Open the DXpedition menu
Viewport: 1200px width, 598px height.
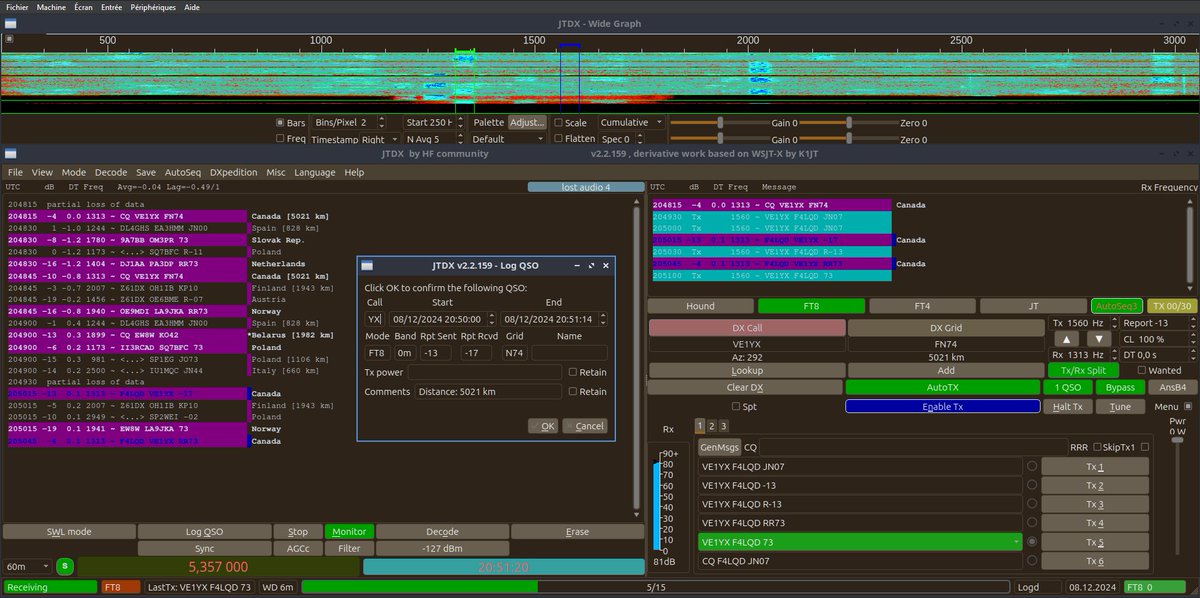234,172
